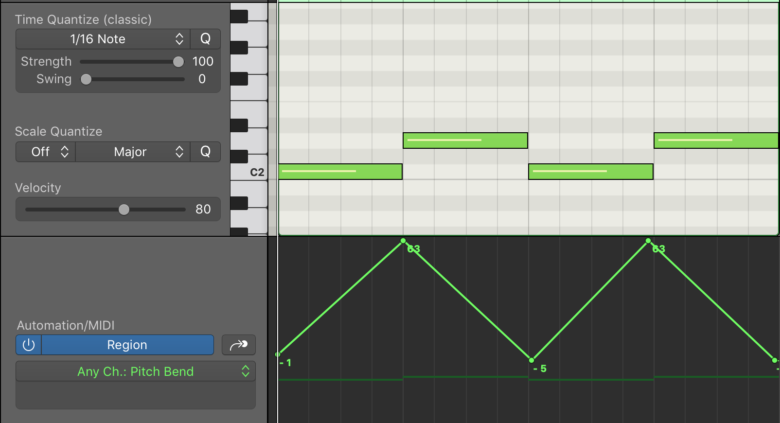Open the 1/16 Note quantize dropdown

(102, 39)
